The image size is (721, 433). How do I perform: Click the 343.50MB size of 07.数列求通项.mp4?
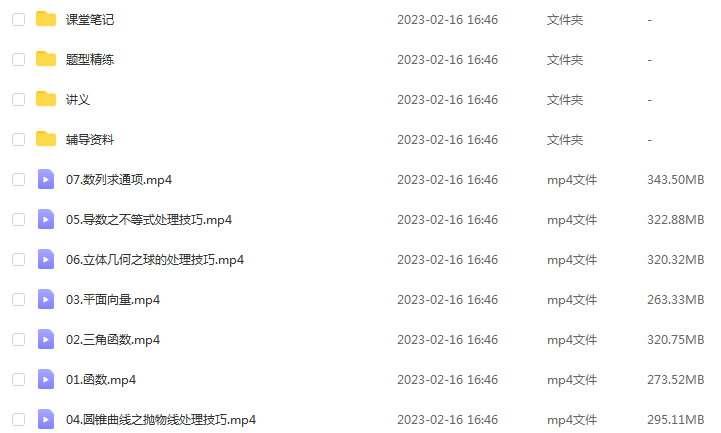(675, 179)
